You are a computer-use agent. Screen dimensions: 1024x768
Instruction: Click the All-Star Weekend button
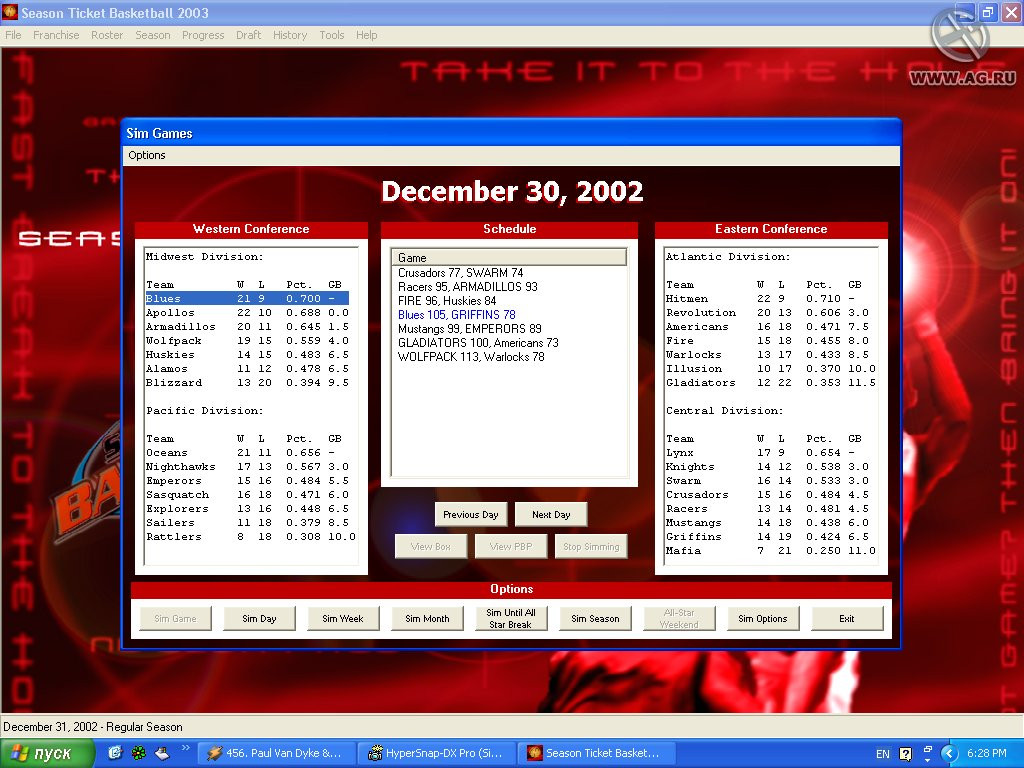(x=679, y=618)
